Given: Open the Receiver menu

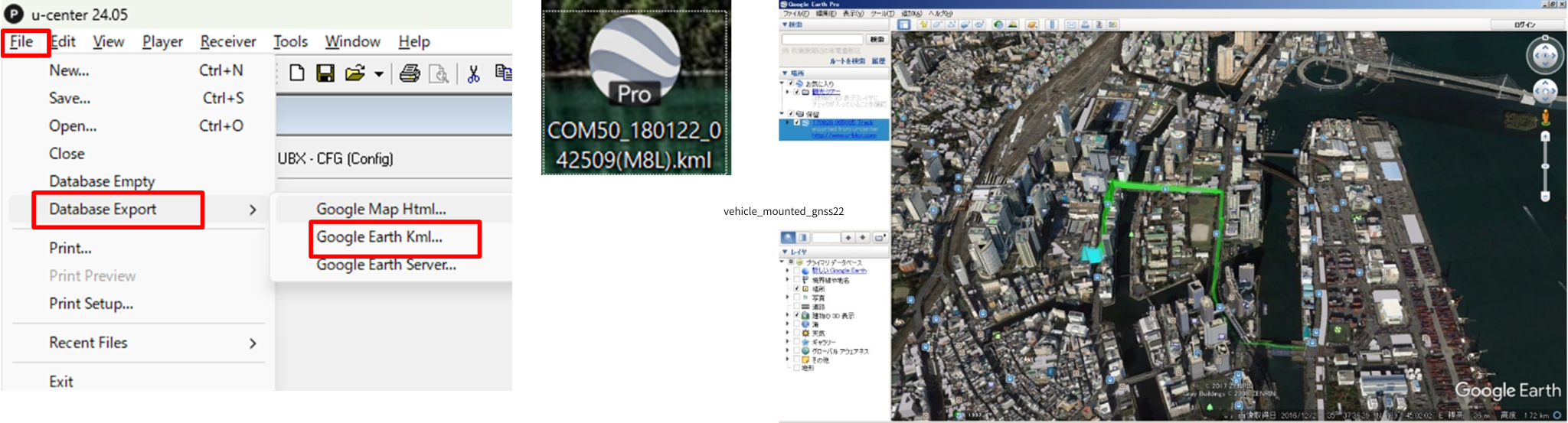Looking at the screenshot, I should pos(228,41).
